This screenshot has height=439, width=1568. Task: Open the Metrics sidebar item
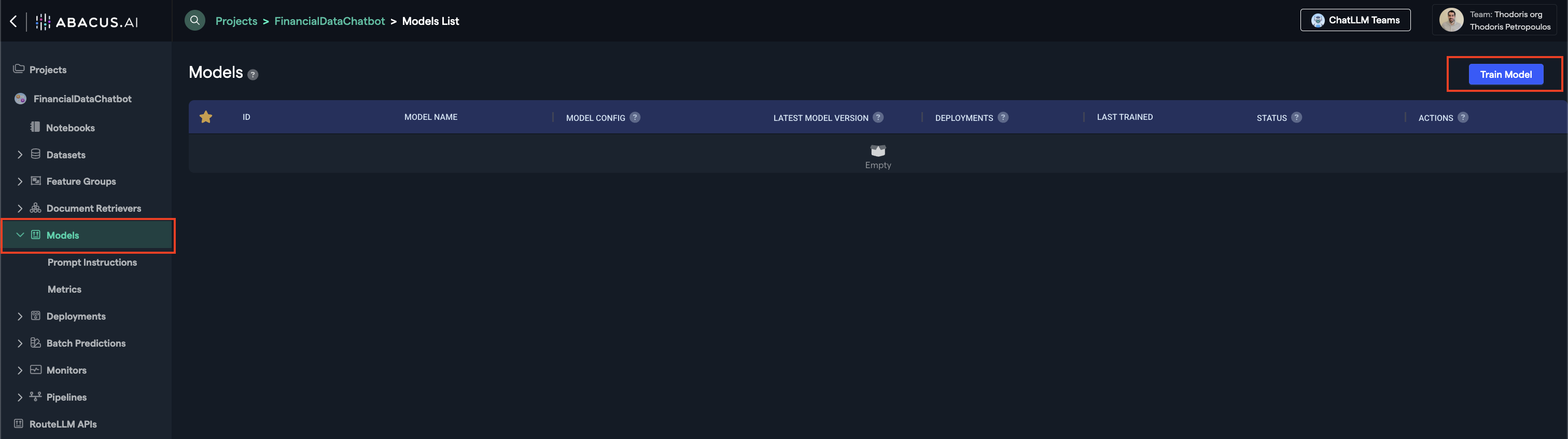tap(64, 289)
